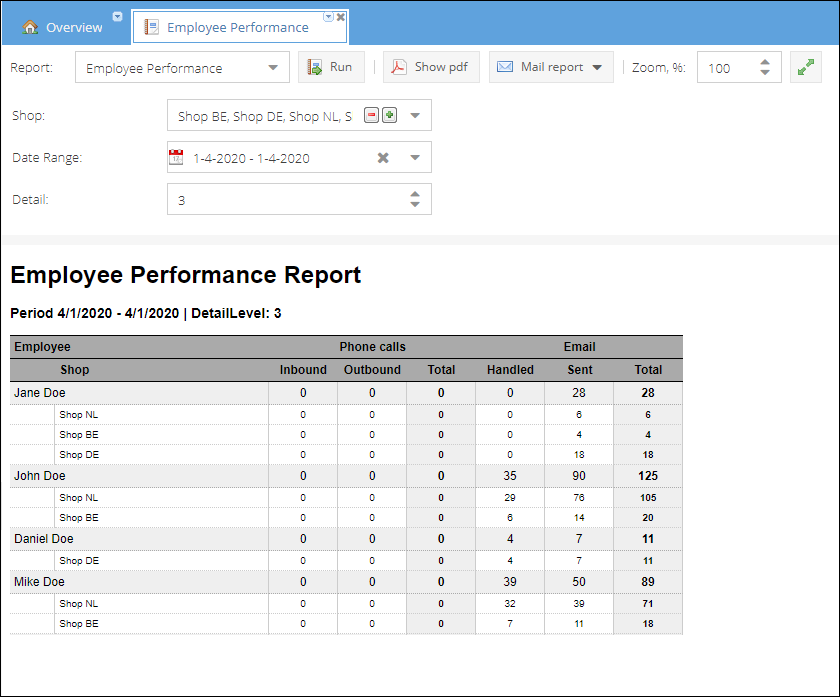840x697 pixels.
Task: Click the Daniel Doe employee row
Action: pos(346,539)
